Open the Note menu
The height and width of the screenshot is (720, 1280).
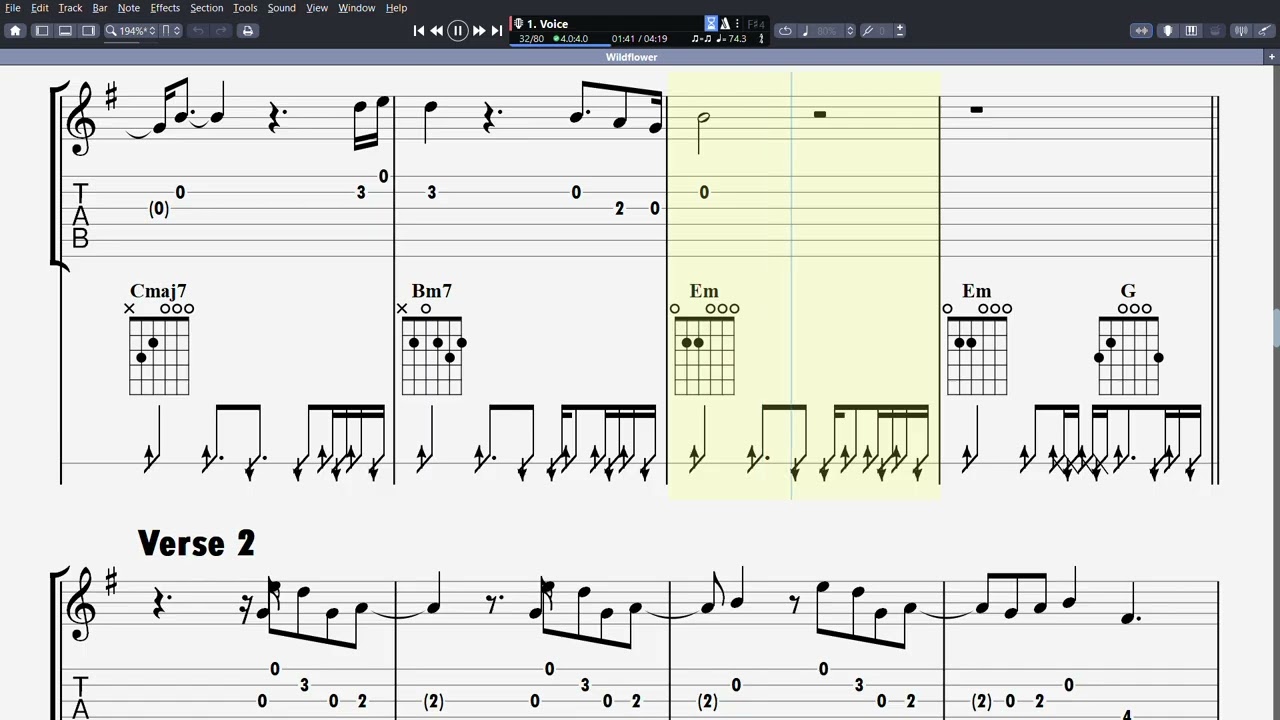pyautogui.click(x=129, y=8)
